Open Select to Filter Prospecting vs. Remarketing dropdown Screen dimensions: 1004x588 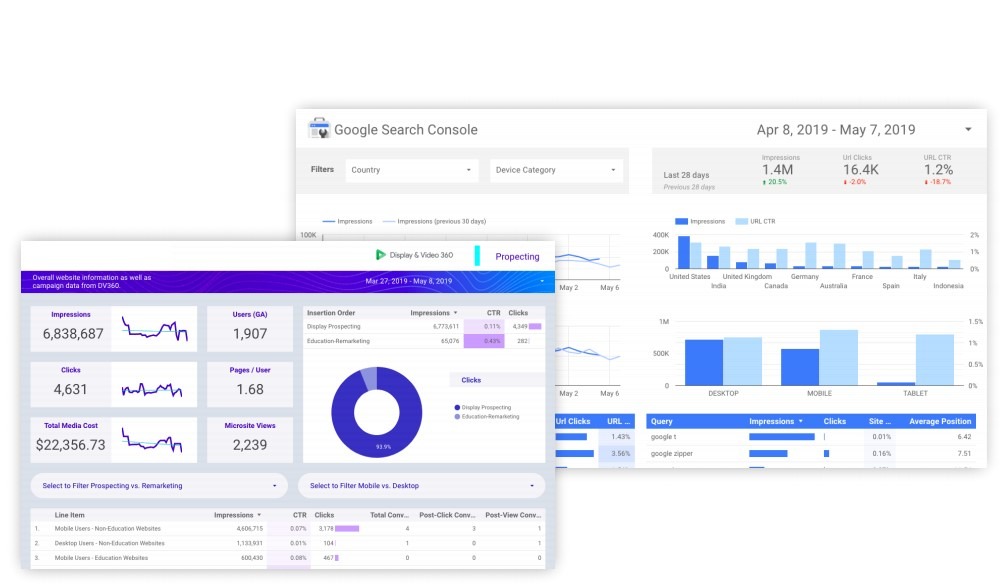[159, 486]
